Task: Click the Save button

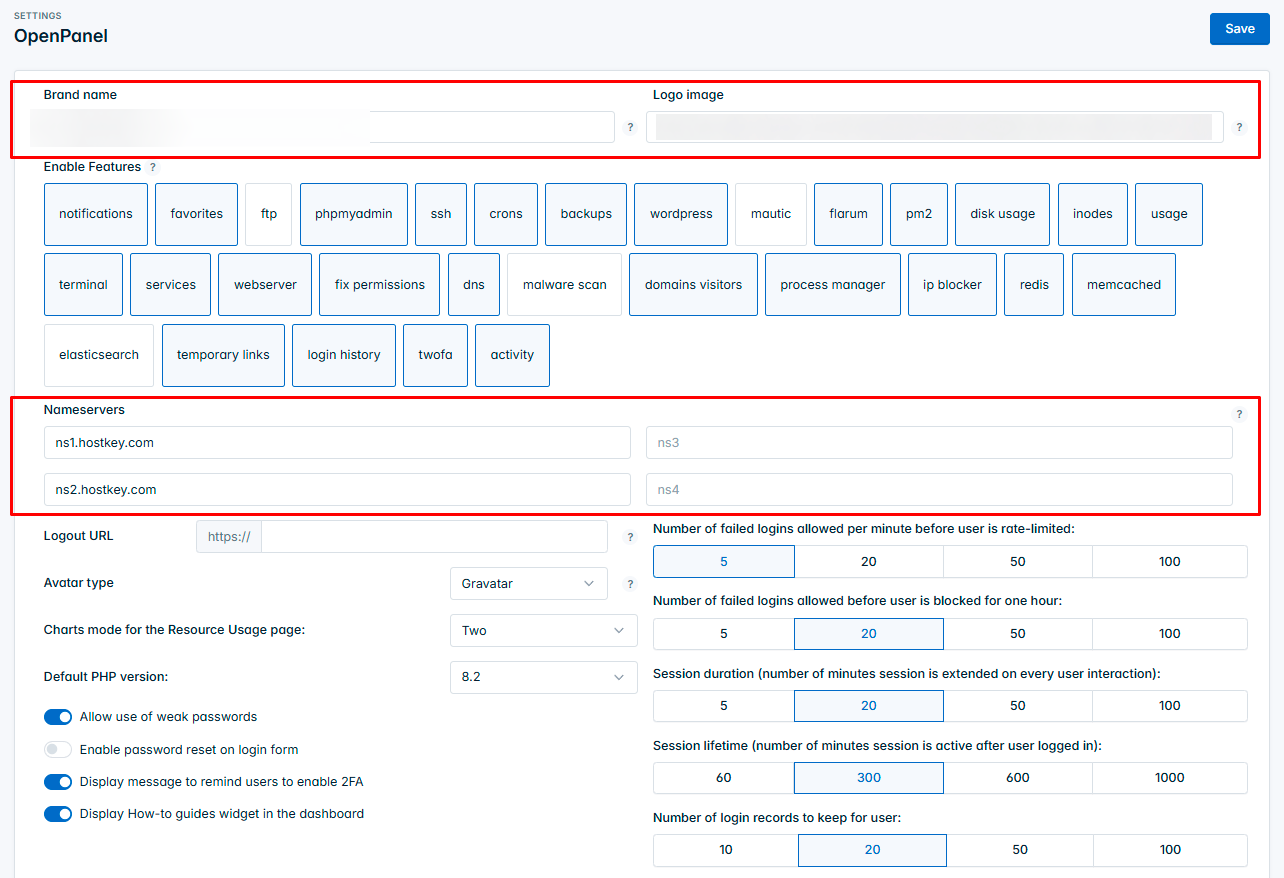Action: [1239, 29]
